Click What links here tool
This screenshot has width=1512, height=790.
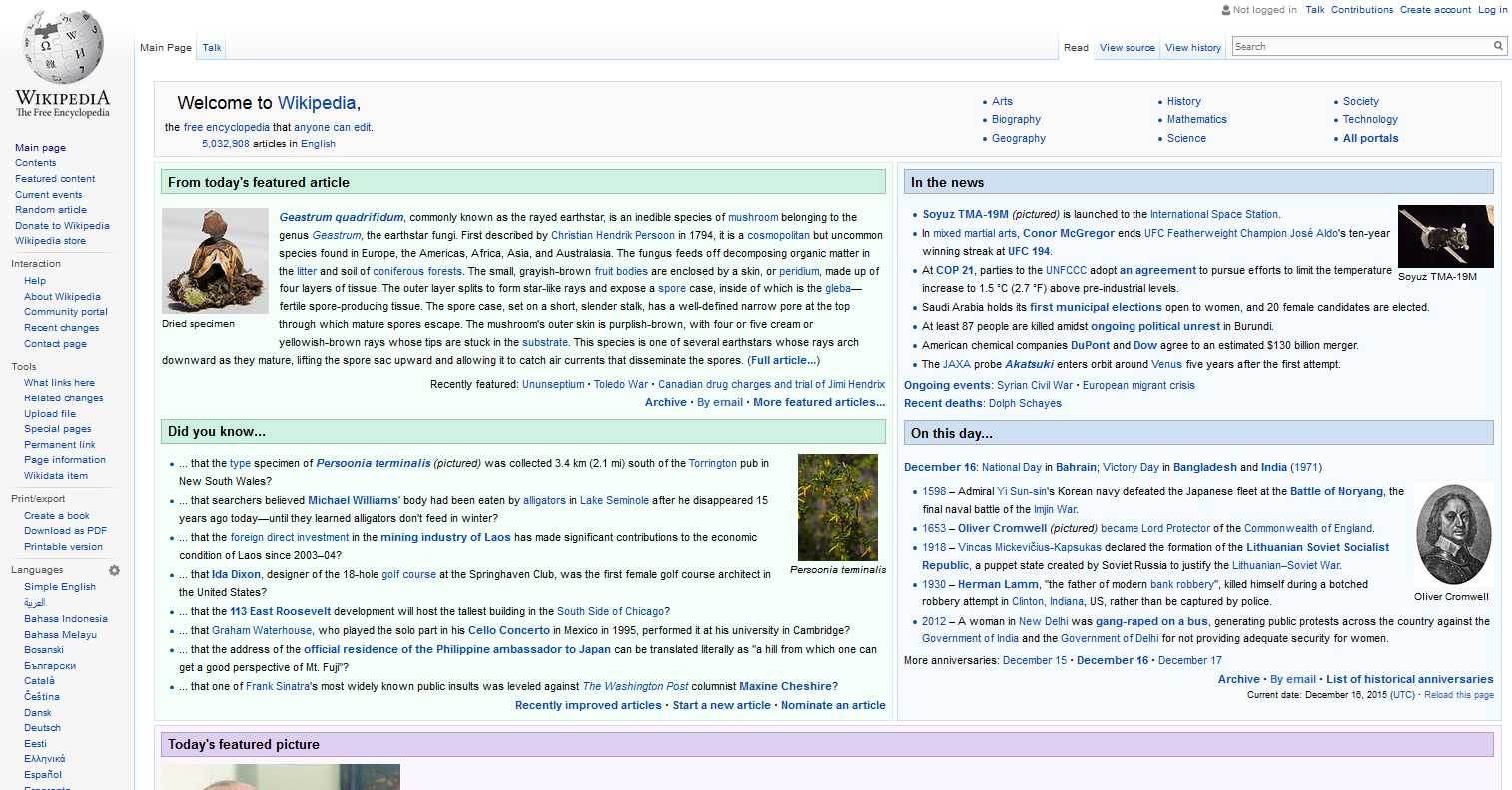[59, 383]
